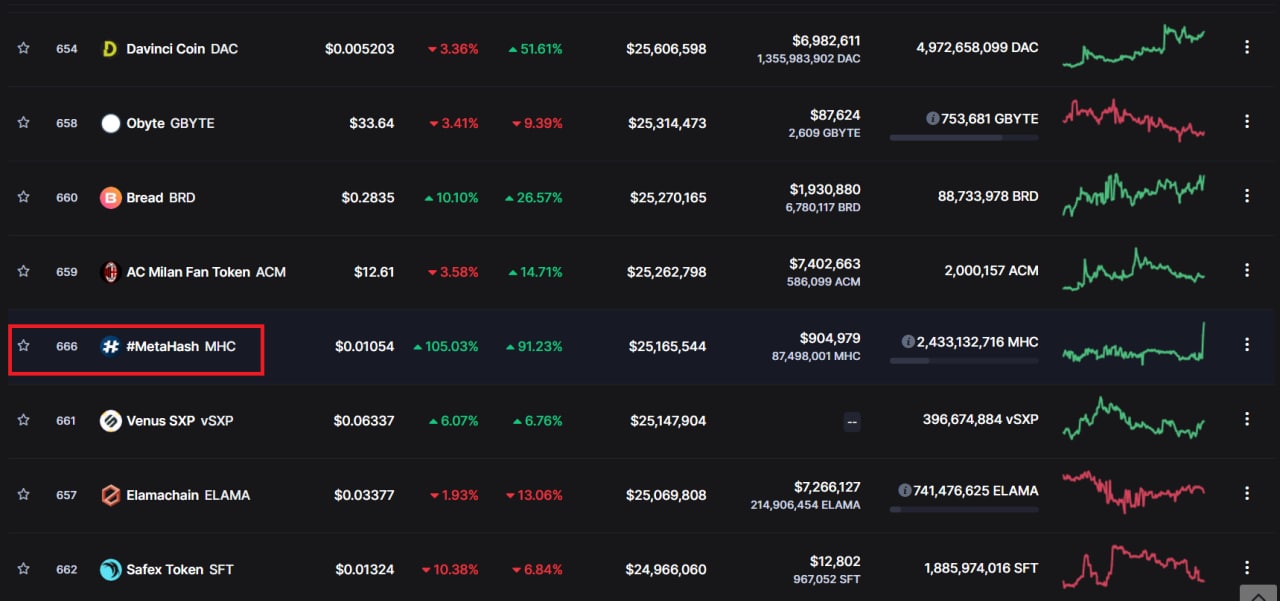This screenshot has height=601, width=1280.
Task: Click Obyte 24h volume $87,624
Action: click(x=835, y=115)
